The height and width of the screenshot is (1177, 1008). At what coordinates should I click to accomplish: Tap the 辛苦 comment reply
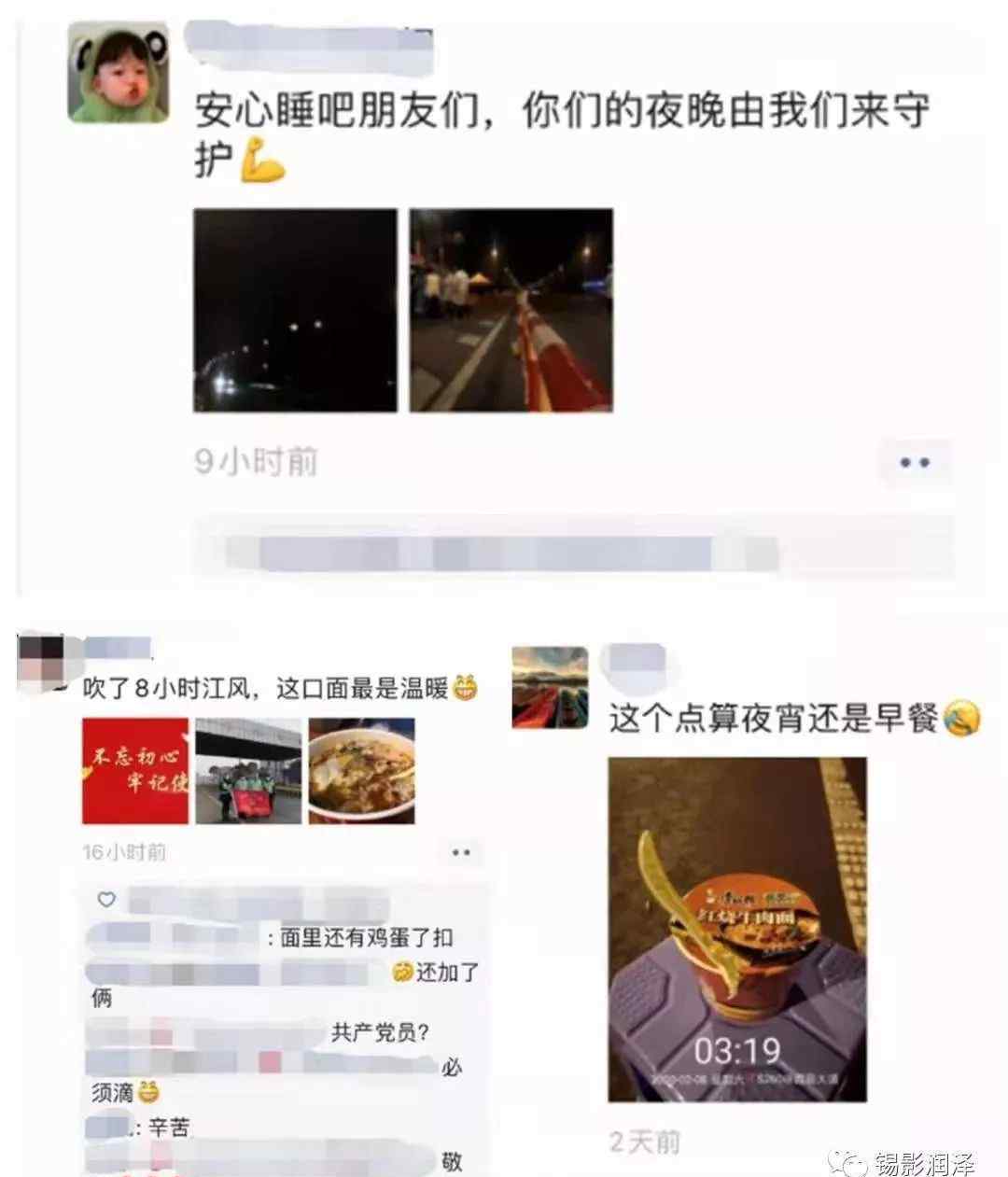coord(169,1128)
